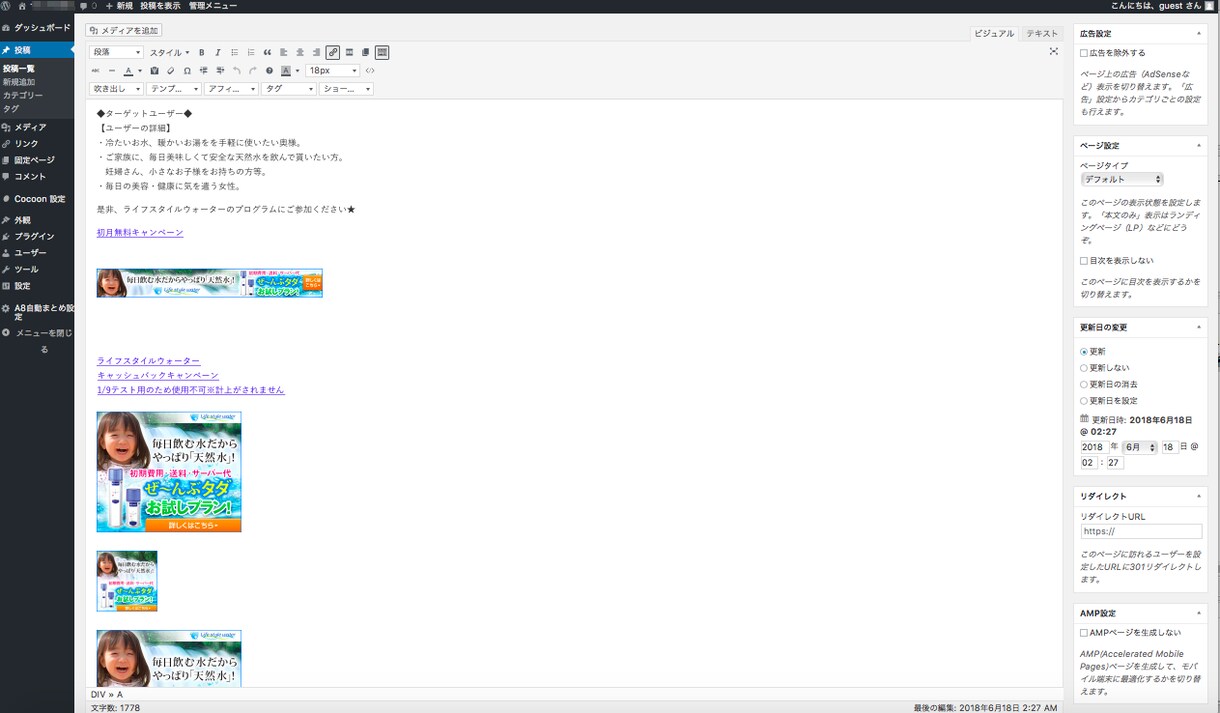Click in リダイレクトURL input field
The width and height of the screenshot is (1220, 713).
click(1141, 532)
